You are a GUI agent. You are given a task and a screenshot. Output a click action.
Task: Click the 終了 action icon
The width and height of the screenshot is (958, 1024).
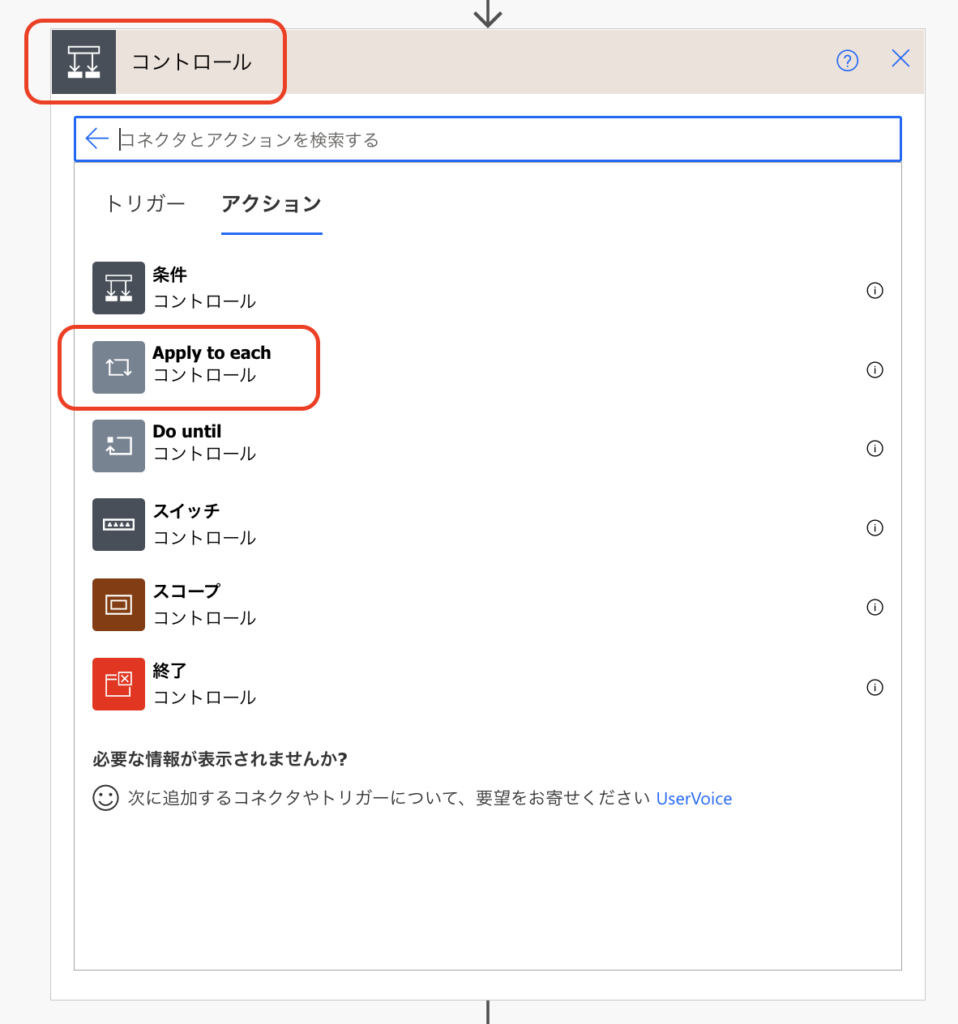(118, 684)
